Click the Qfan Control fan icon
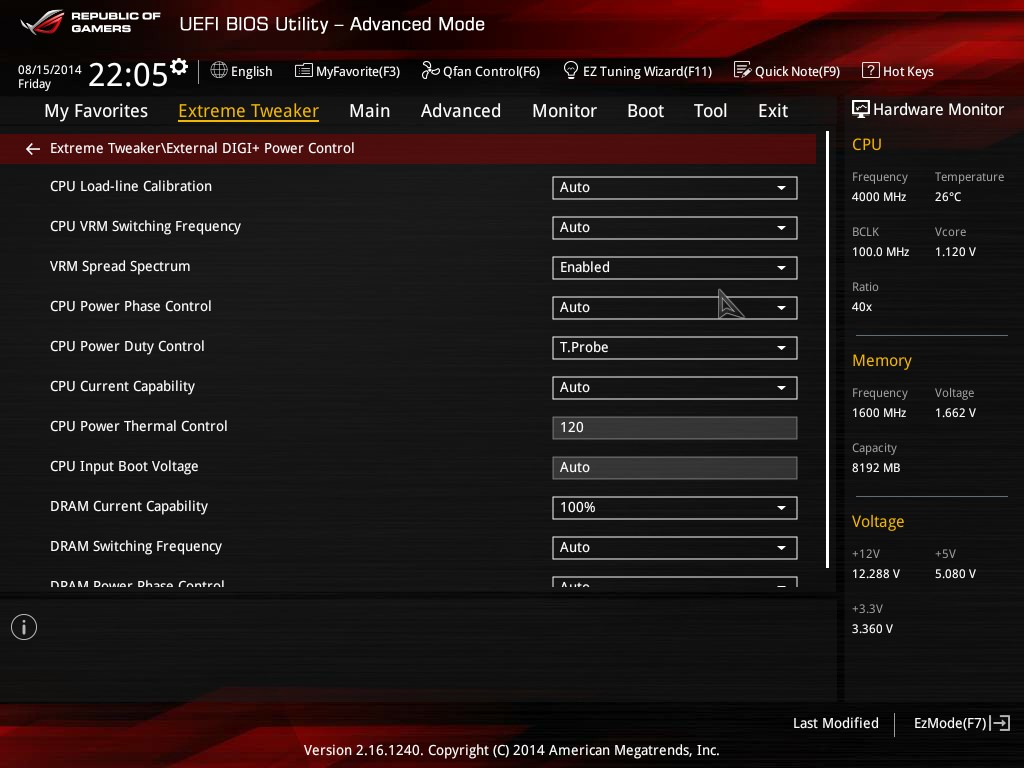 tap(430, 70)
